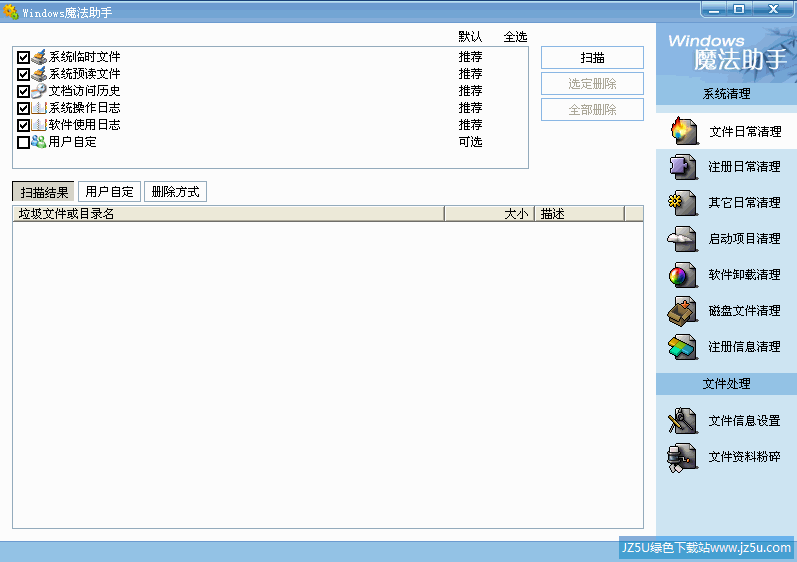
Task: Click 推荐 text in 系统临时文件 row
Action: coord(470,57)
